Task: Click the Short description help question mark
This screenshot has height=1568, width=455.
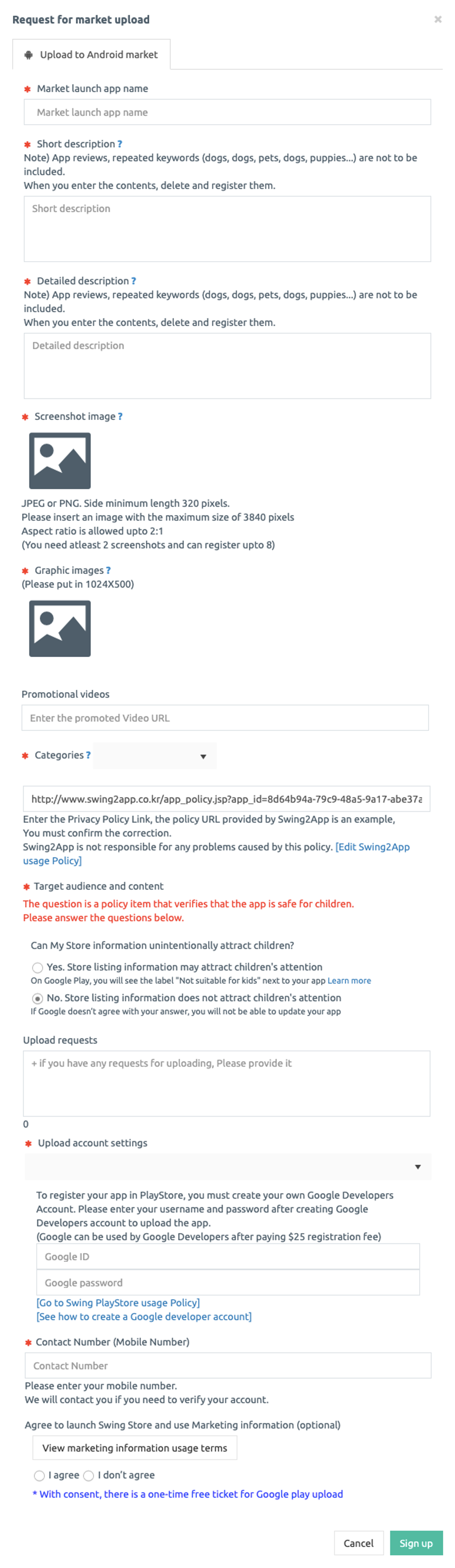Action: point(120,144)
